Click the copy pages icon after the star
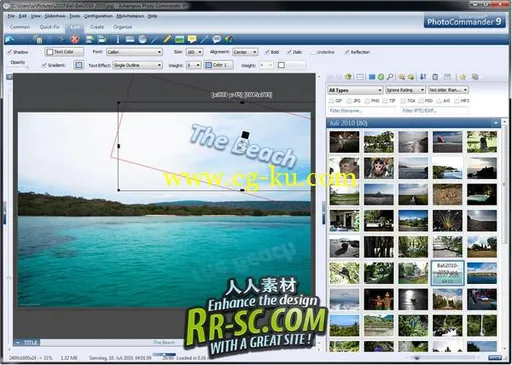Image resolution: width=512 pixels, height=365 pixels. point(475,77)
